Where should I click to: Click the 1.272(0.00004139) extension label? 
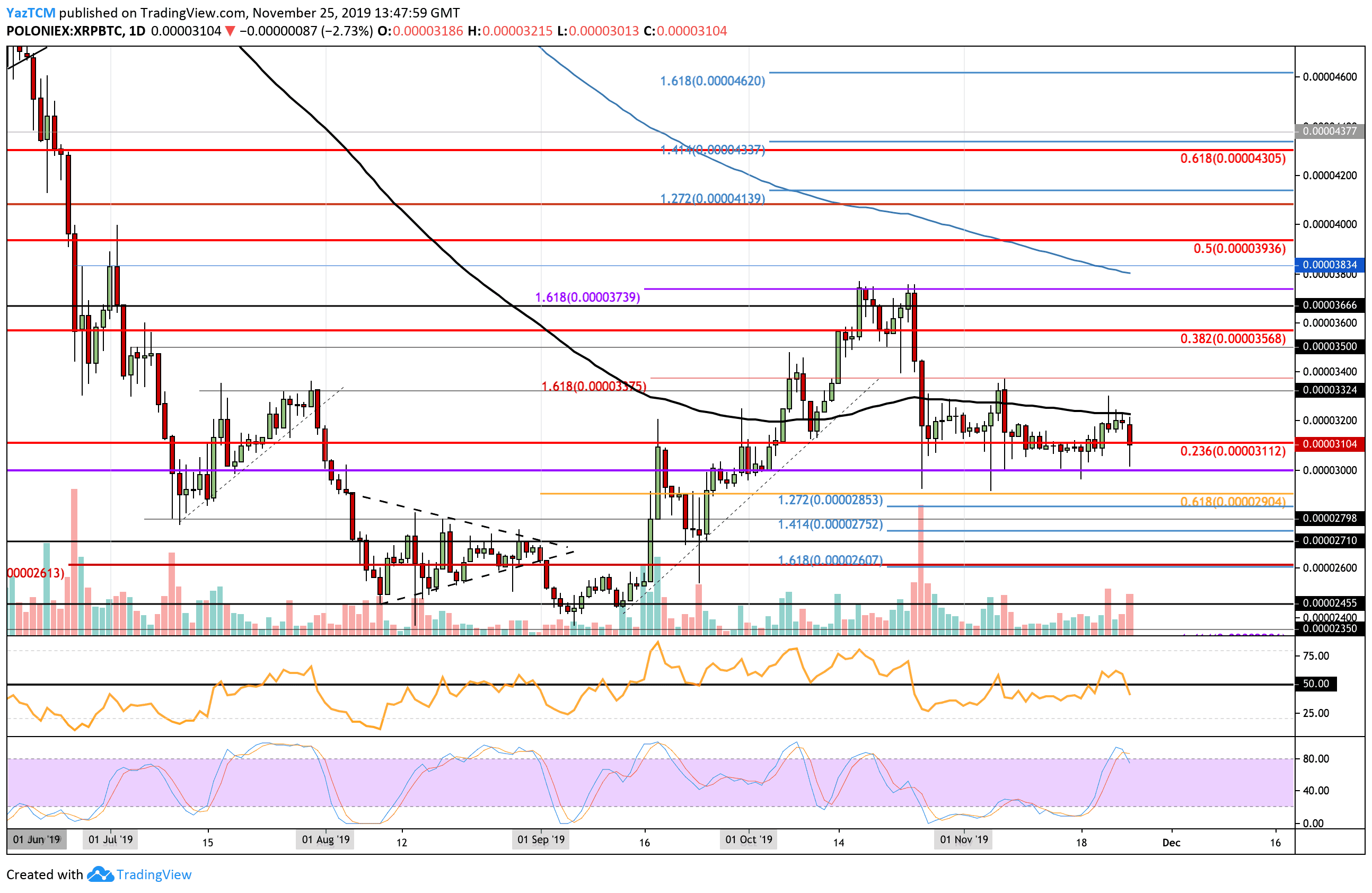(713, 198)
